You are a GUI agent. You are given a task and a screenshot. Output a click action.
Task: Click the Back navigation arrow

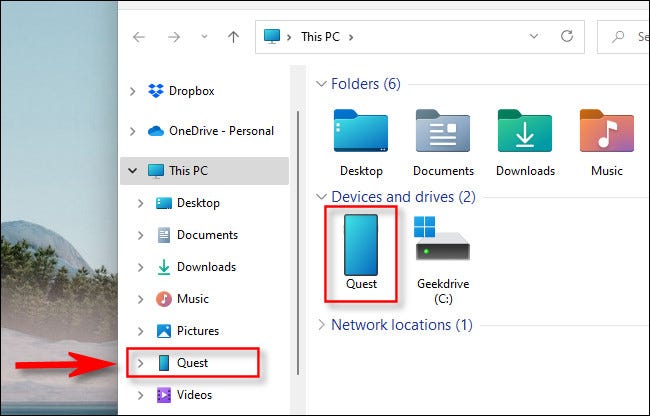click(x=139, y=37)
